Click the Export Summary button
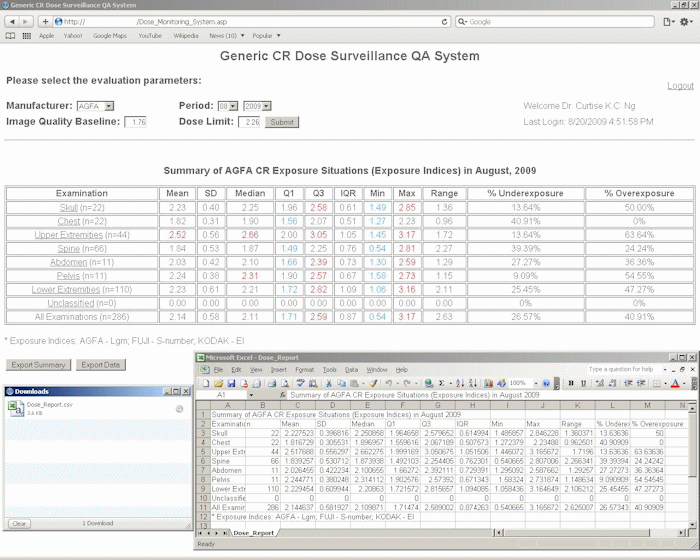The height and width of the screenshot is (560, 700). (38, 365)
